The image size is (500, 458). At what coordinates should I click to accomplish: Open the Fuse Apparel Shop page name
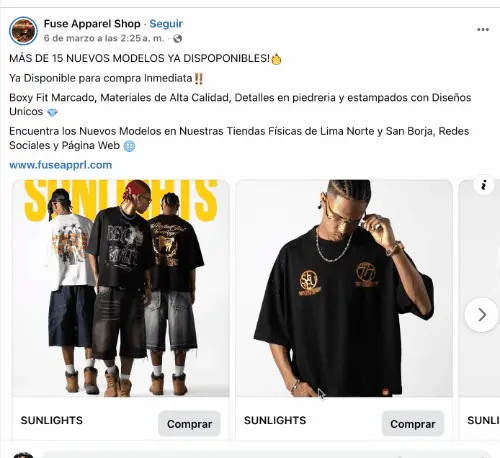pyautogui.click(x=92, y=24)
